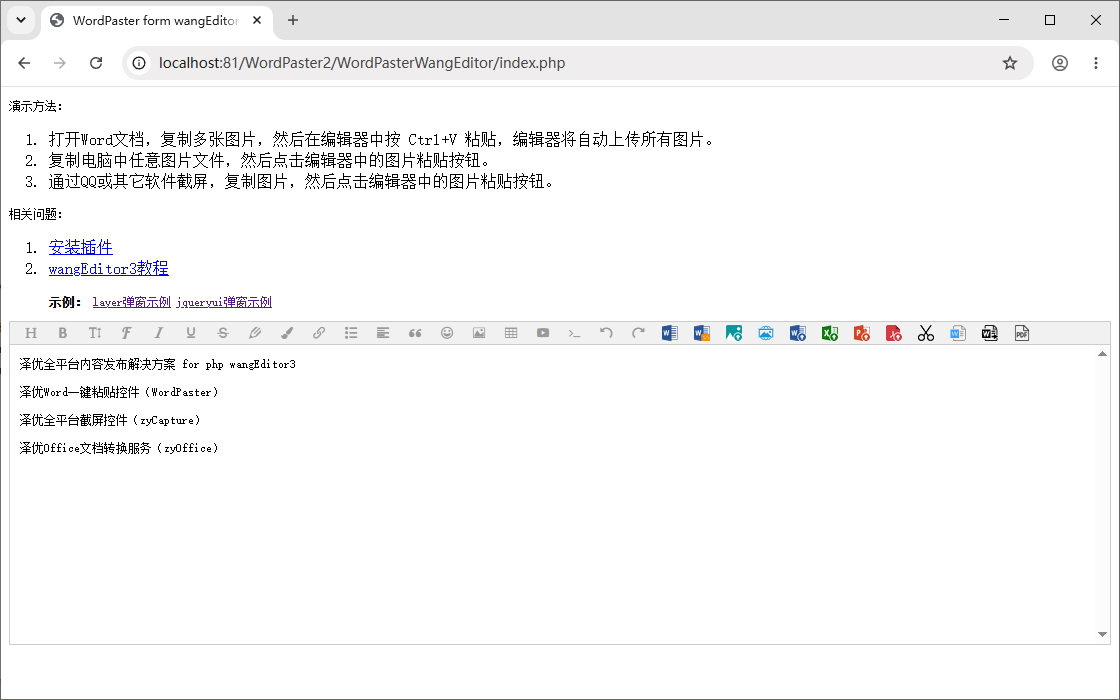Open the browser profile menu
This screenshot has width=1120, height=700.
click(x=1060, y=63)
